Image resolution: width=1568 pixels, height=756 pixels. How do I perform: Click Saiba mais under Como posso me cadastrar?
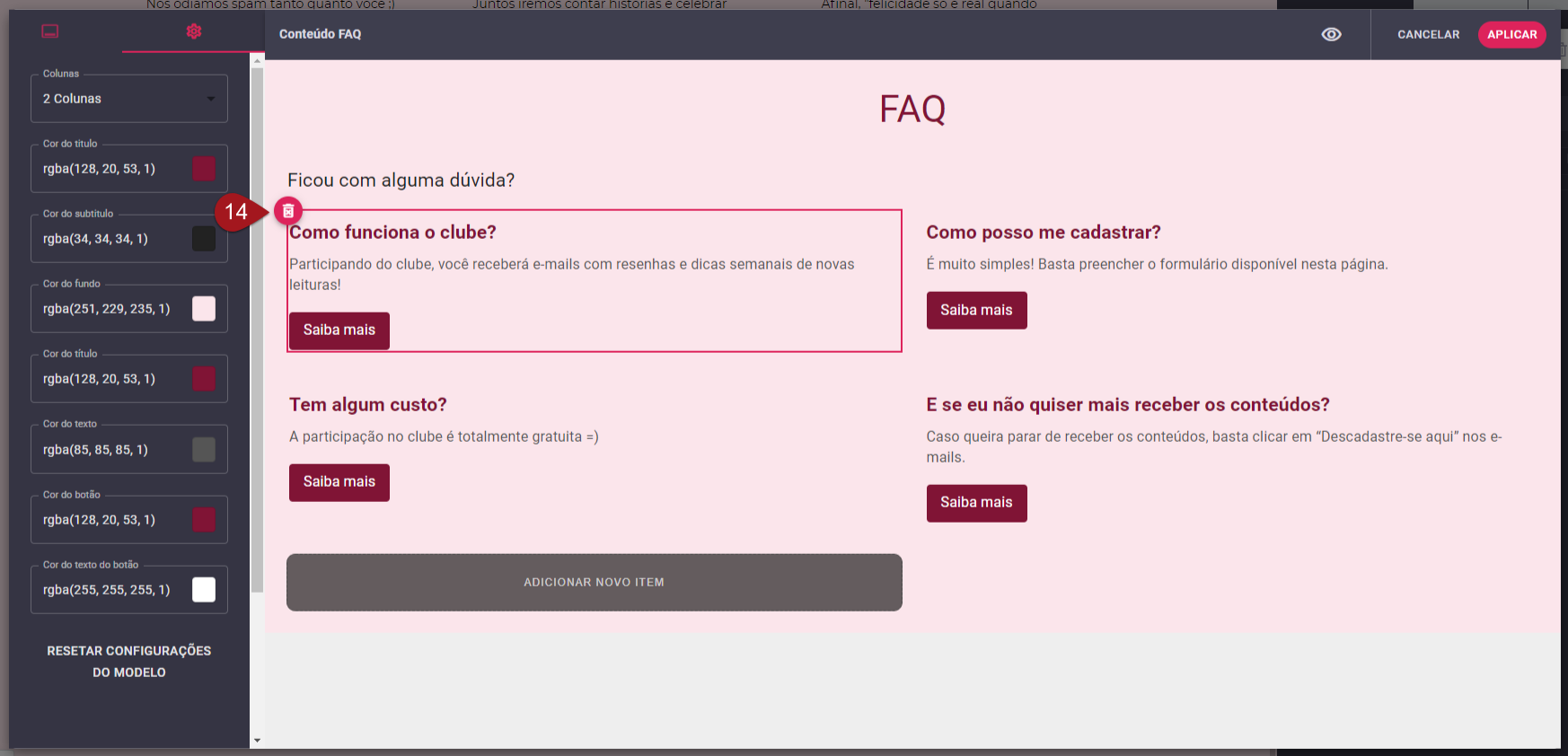(x=976, y=311)
